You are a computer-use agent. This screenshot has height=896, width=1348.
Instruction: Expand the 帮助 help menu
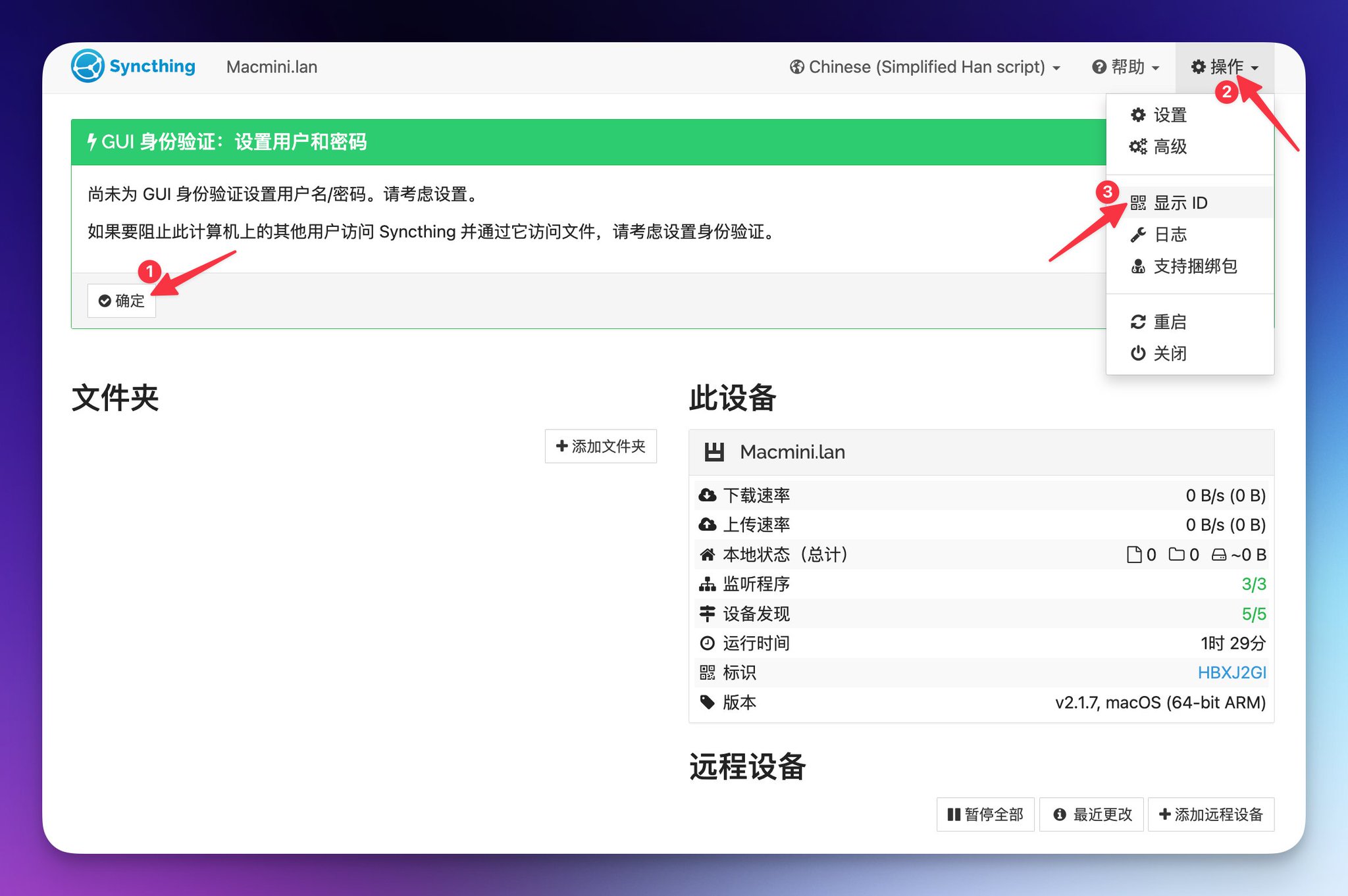[1126, 67]
